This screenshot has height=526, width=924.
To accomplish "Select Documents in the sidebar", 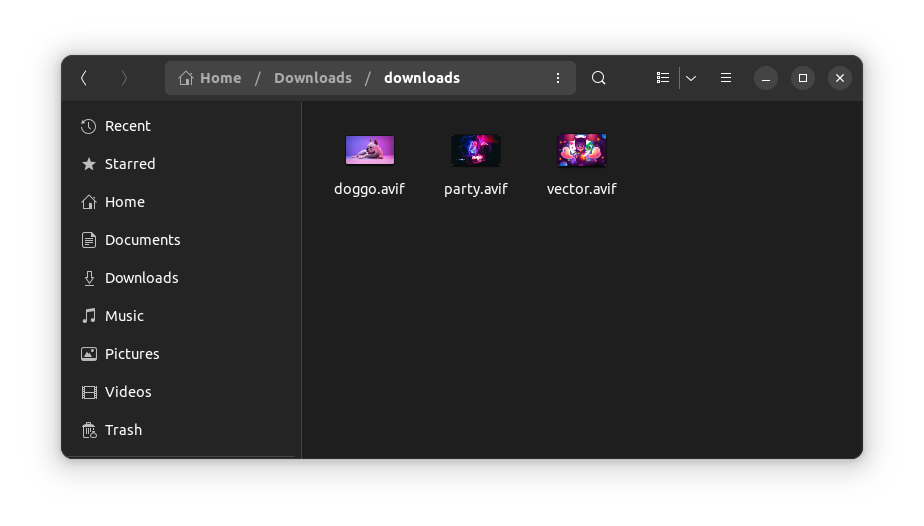I will [142, 240].
